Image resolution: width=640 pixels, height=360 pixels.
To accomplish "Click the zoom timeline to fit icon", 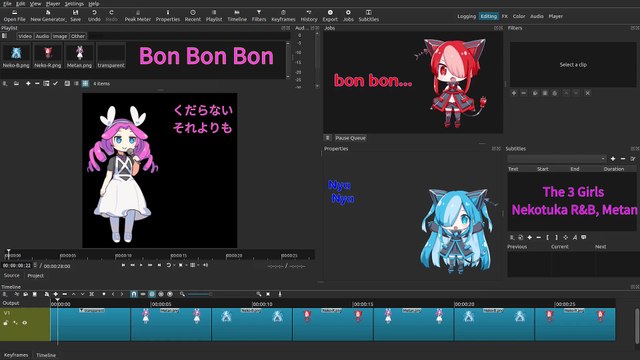I will 268,294.
